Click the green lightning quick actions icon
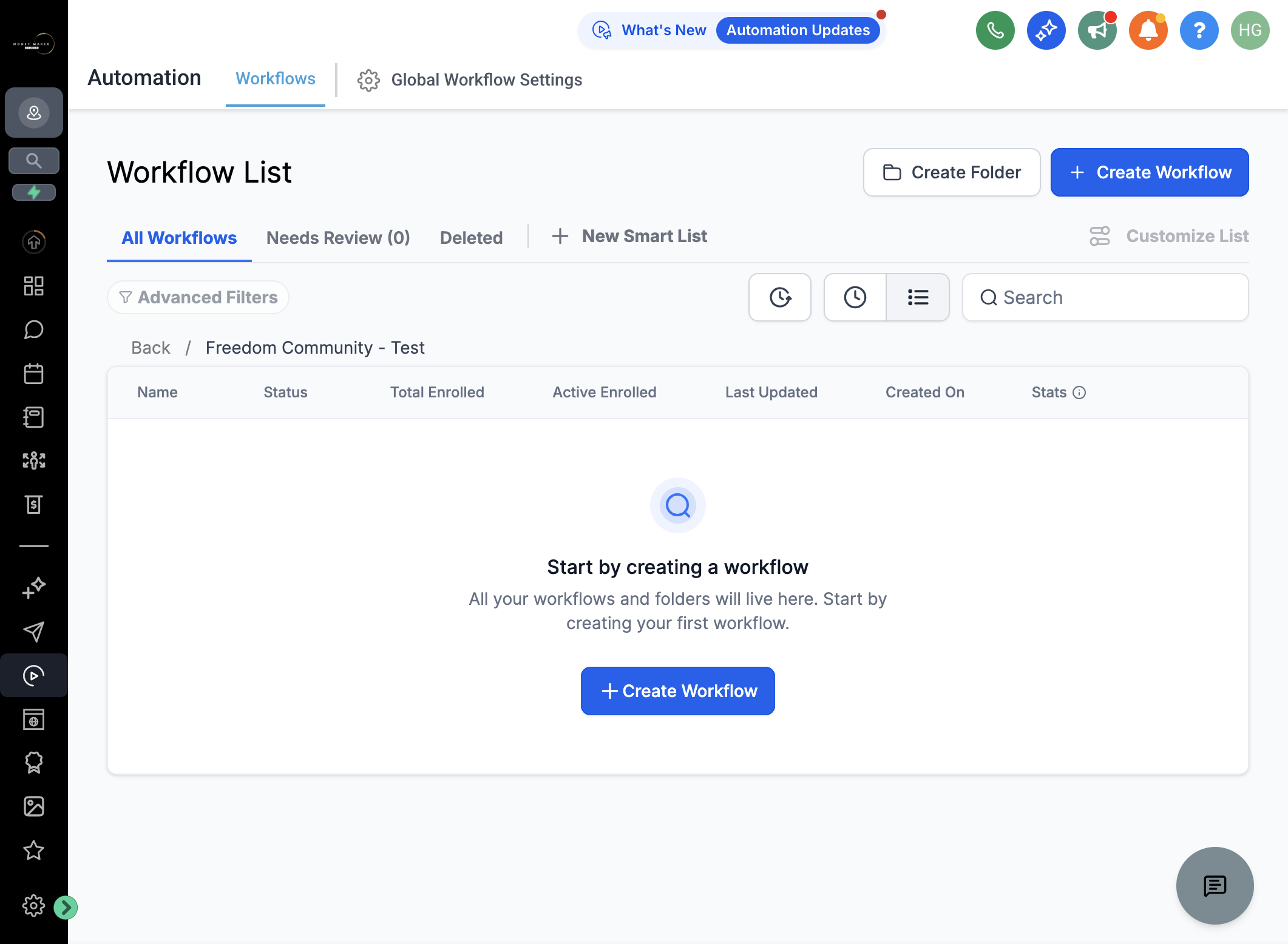 point(34,192)
